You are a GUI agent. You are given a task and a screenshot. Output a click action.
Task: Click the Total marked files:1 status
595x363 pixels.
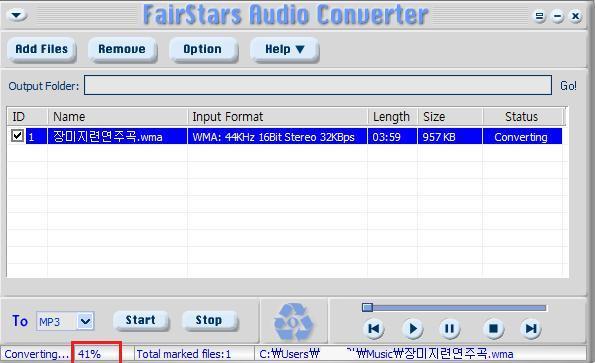click(184, 354)
